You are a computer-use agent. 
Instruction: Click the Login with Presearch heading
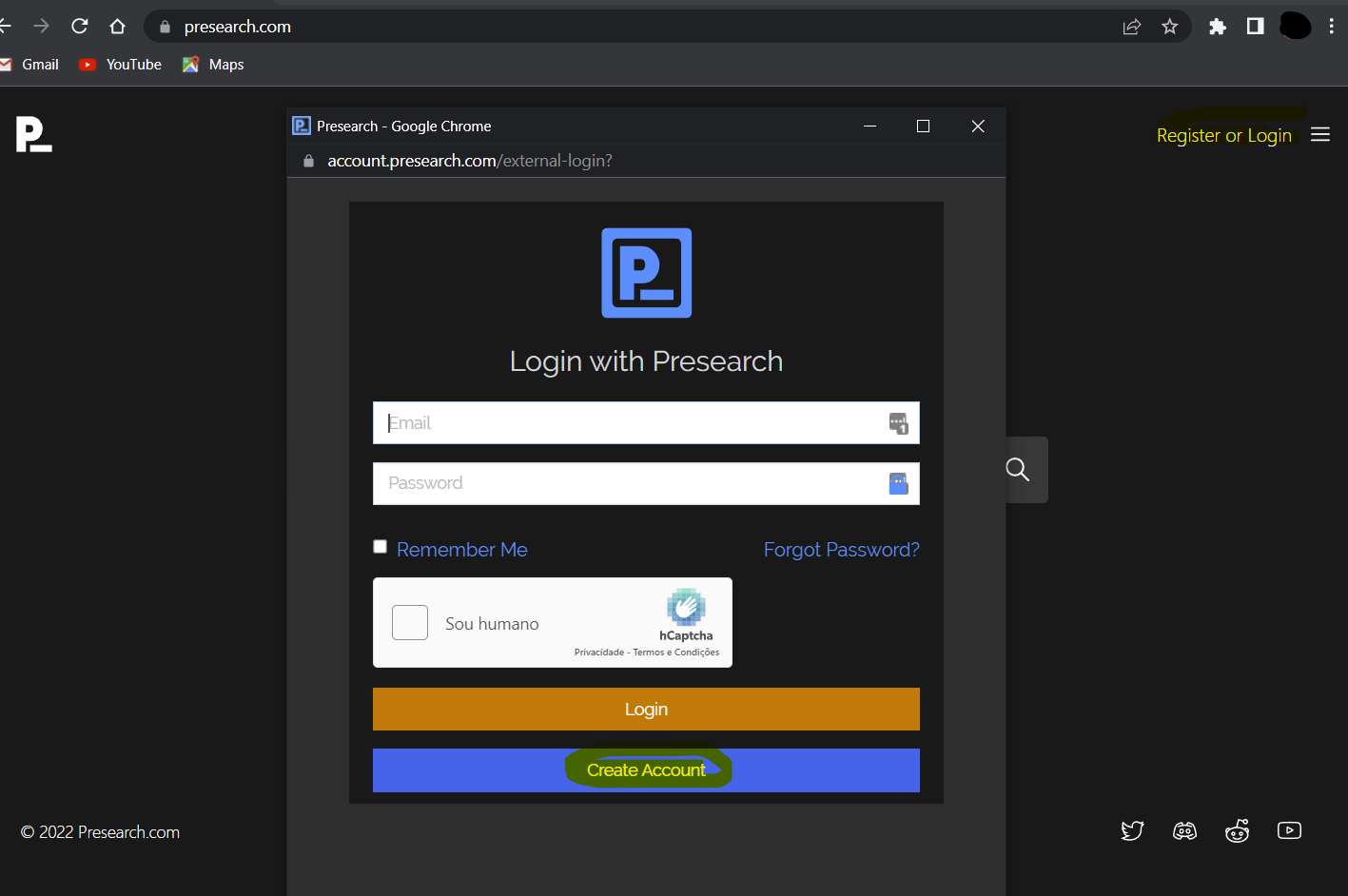point(646,361)
